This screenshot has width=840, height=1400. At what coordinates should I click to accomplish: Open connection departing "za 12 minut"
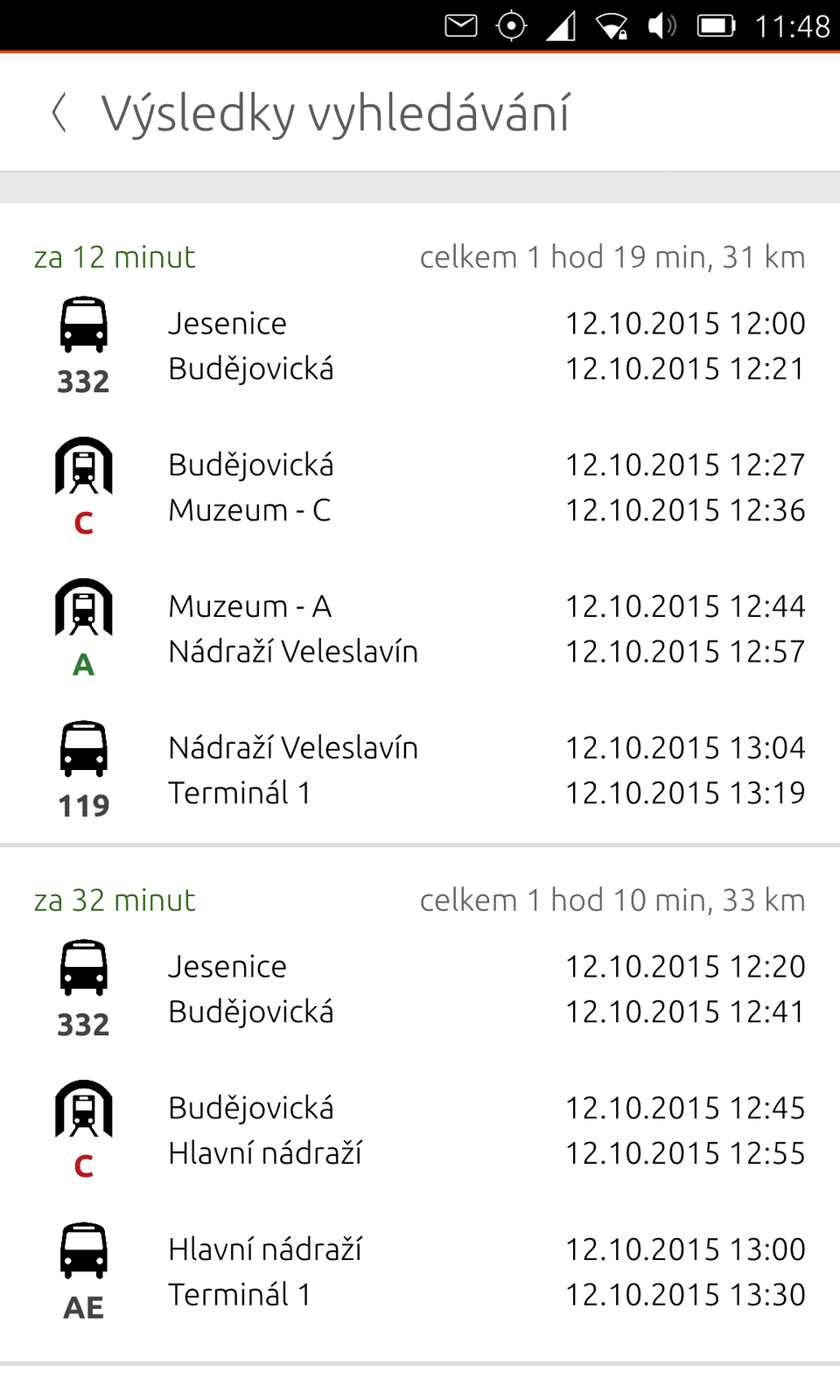[115, 257]
